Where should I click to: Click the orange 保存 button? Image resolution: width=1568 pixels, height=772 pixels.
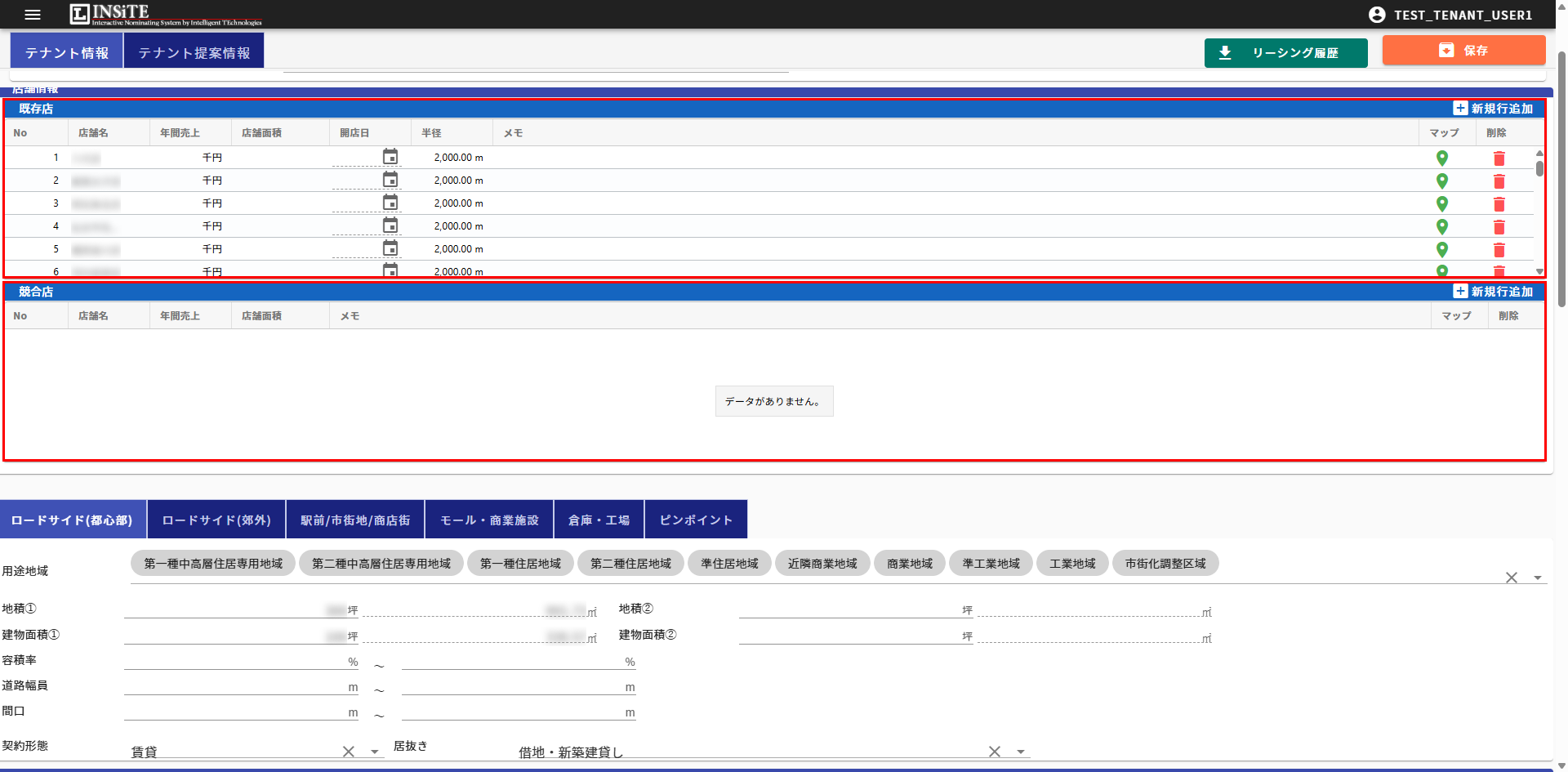[x=1463, y=51]
